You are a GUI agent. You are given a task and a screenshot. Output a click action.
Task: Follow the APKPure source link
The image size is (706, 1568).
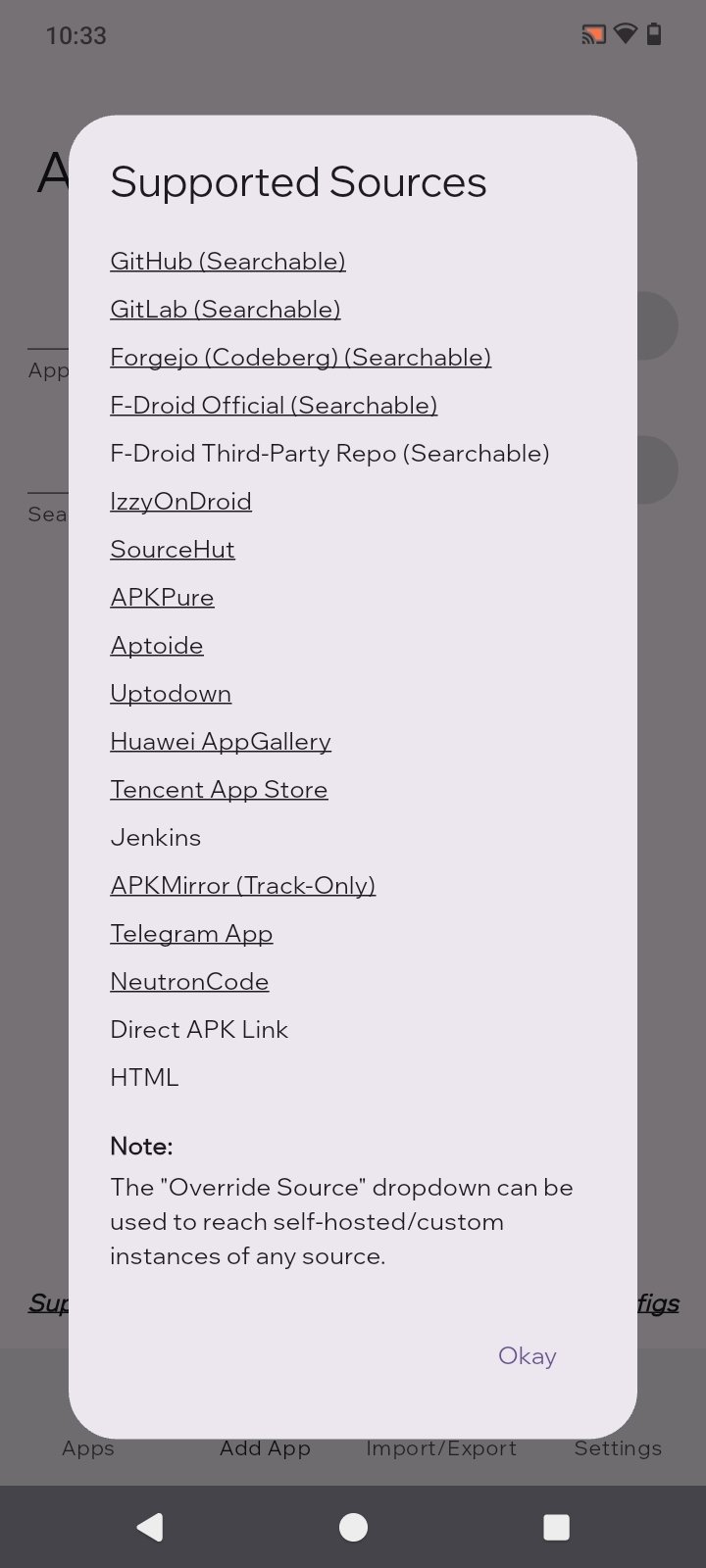(162, 598)
